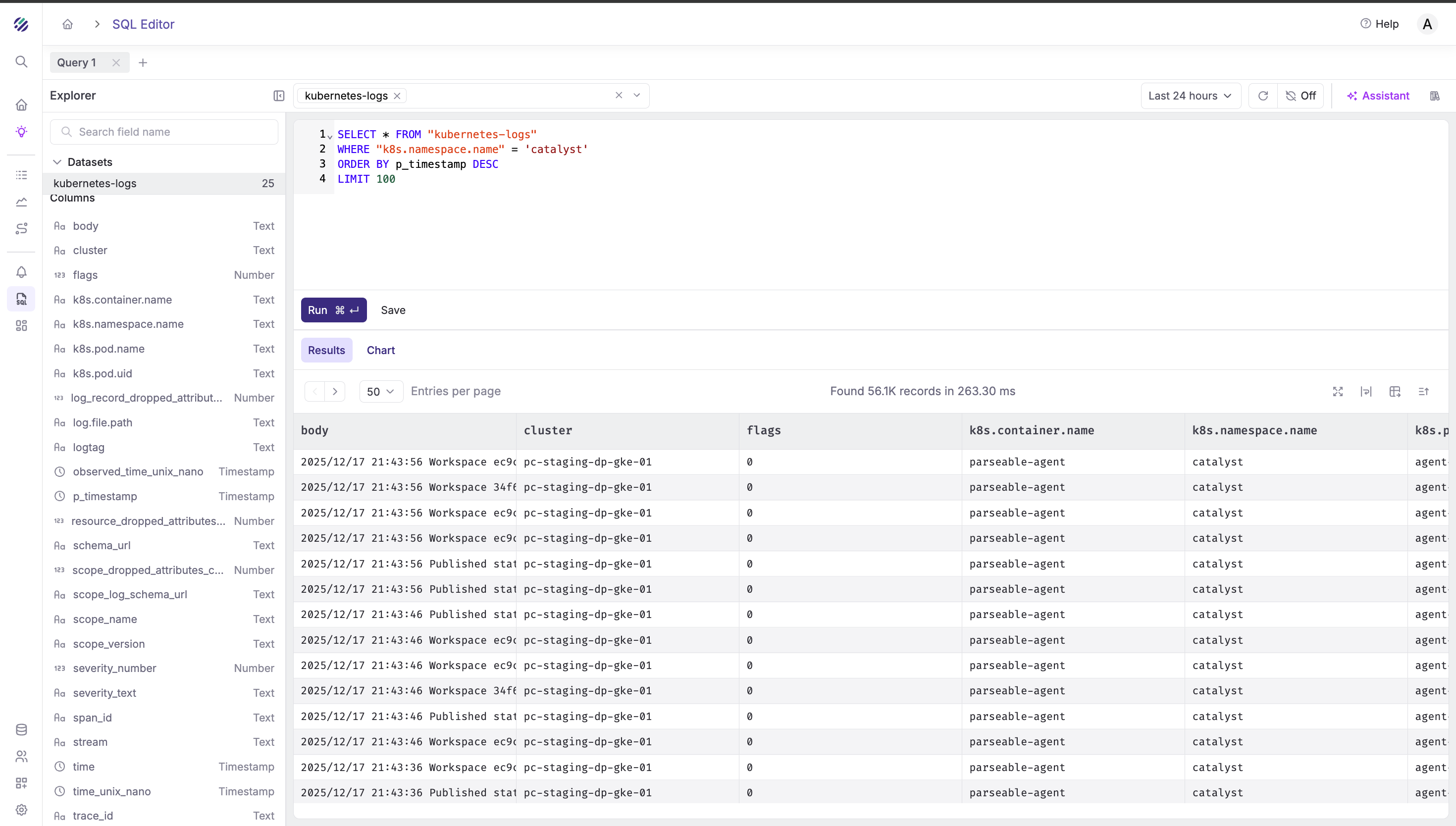Open the search icon in left sidebar

pos(22,62)
